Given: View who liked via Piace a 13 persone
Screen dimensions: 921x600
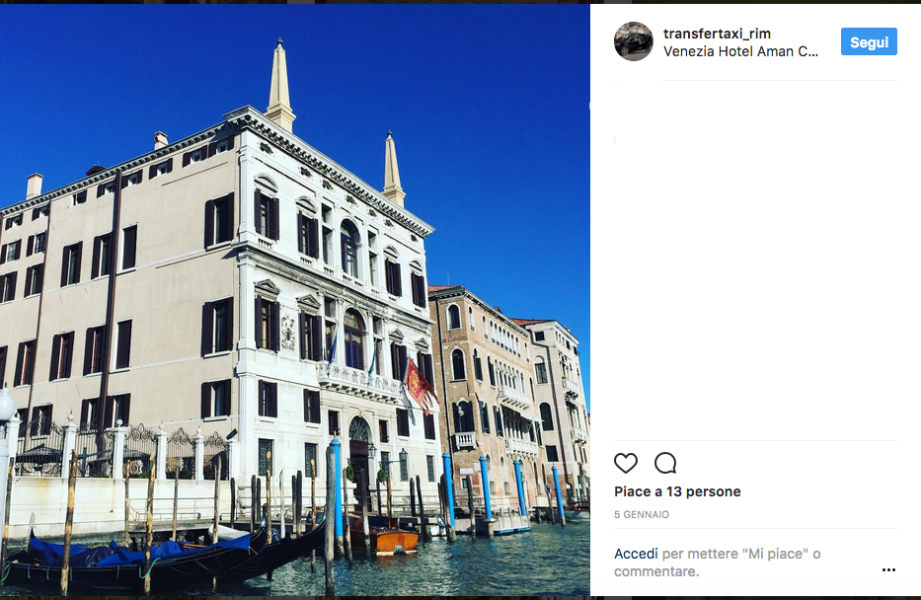Looking at the screenshot, I should tap(677, 491).
